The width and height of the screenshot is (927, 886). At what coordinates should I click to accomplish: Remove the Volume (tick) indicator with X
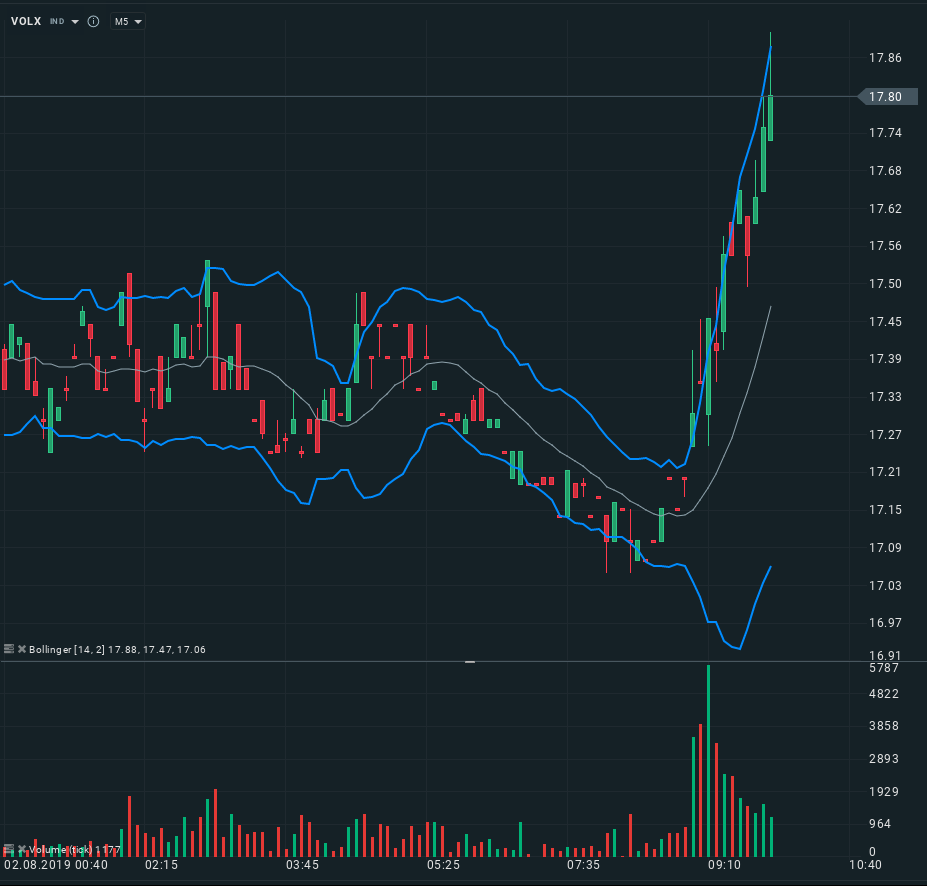click(x=22, y=849)
